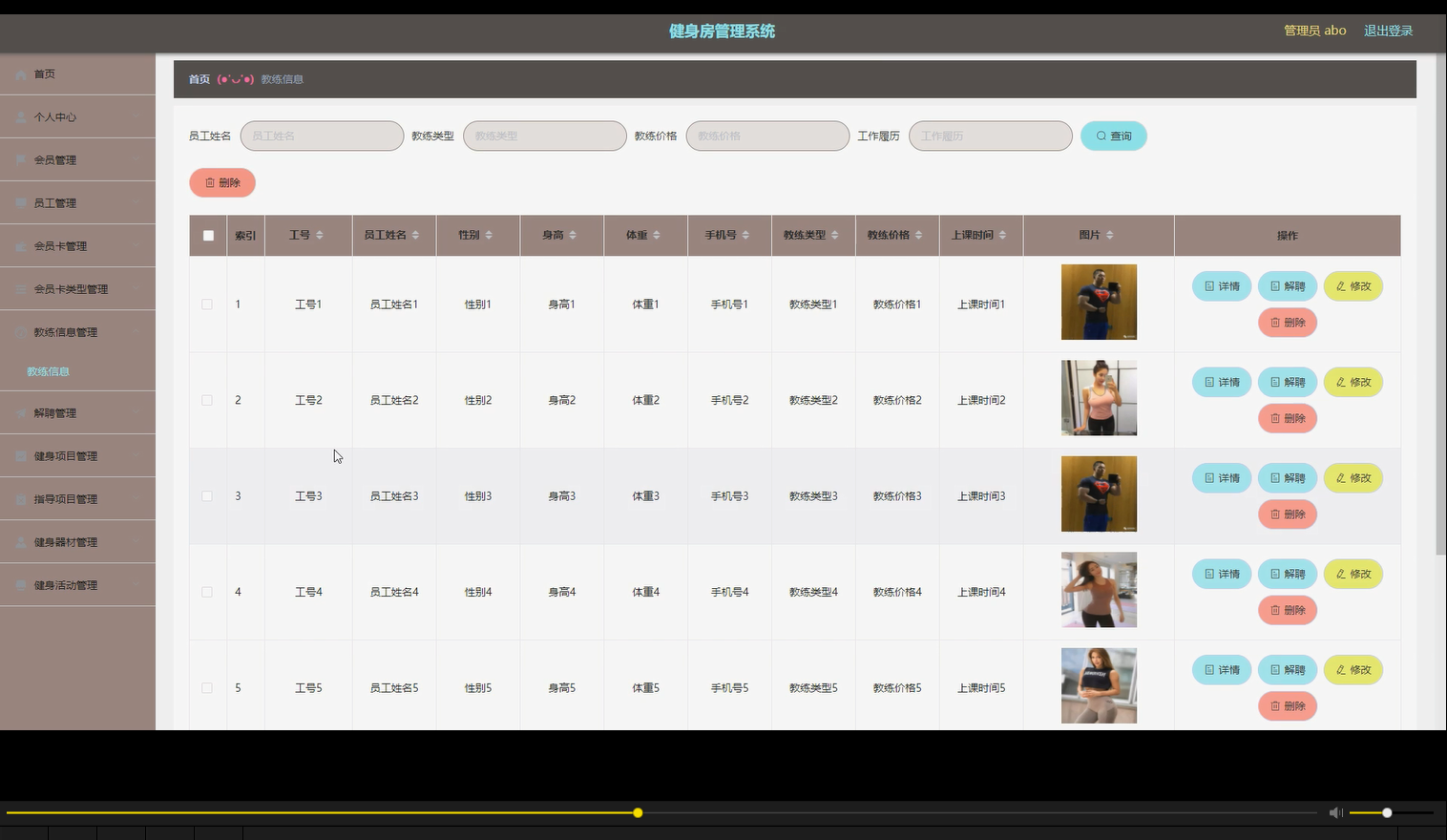This screenshot has width=1447, height=840.
Task: Open the photo thumbnail in row 工号5
Action: point(1099,685)
